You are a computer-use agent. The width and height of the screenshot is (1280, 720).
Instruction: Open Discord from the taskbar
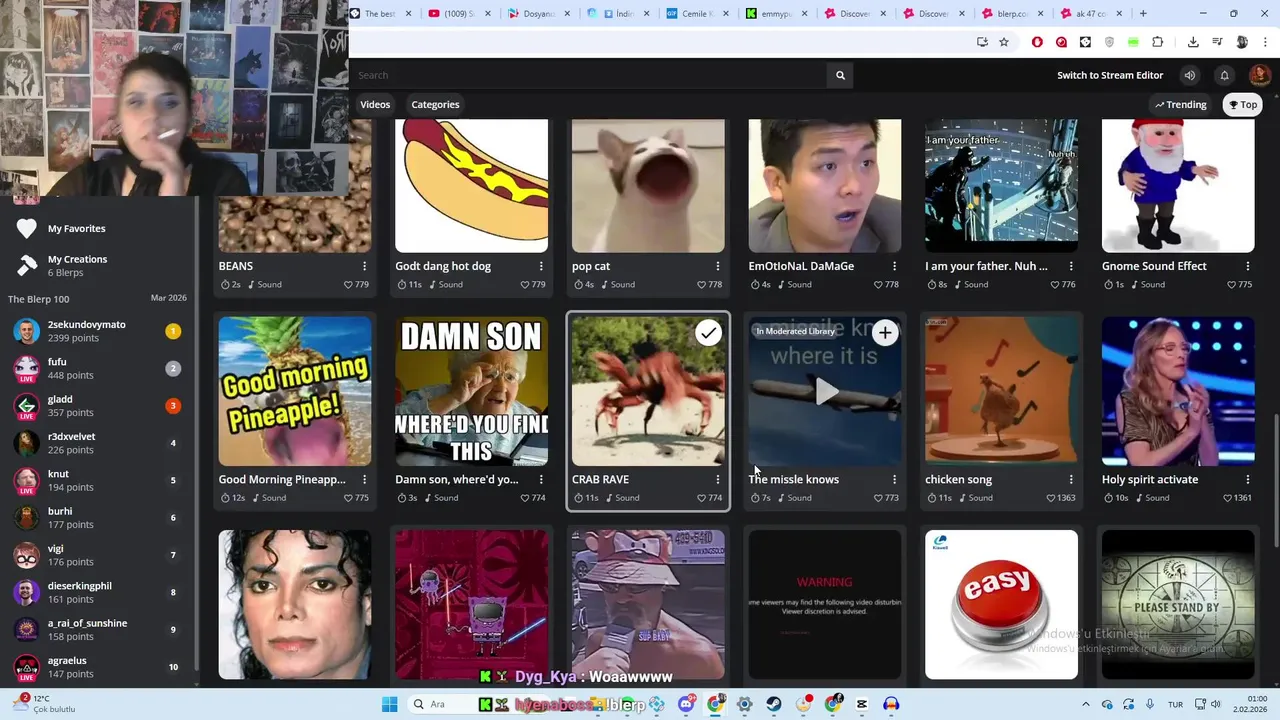pyautogui.click(x=686, y=704)
